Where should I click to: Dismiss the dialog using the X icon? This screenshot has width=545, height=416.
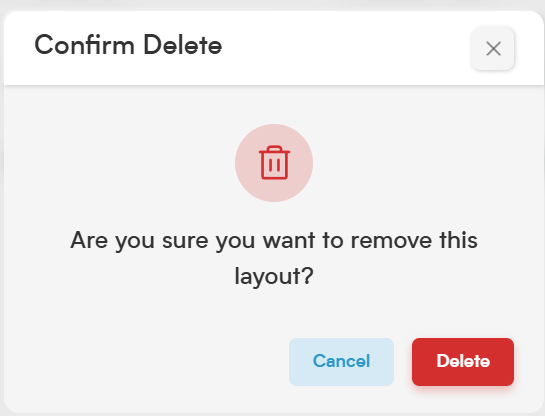(x=493, y=49)
